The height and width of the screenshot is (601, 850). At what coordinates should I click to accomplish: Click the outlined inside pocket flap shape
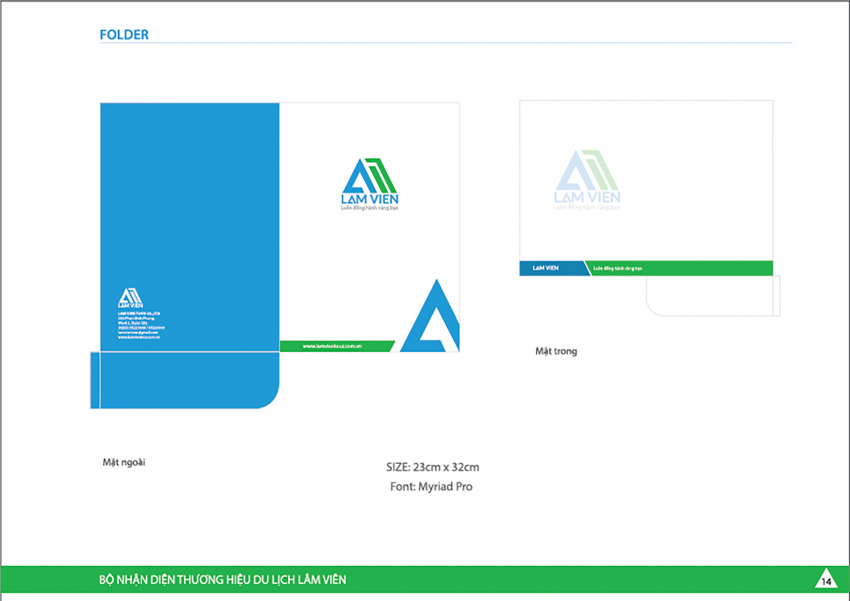[x=711, y=296]
